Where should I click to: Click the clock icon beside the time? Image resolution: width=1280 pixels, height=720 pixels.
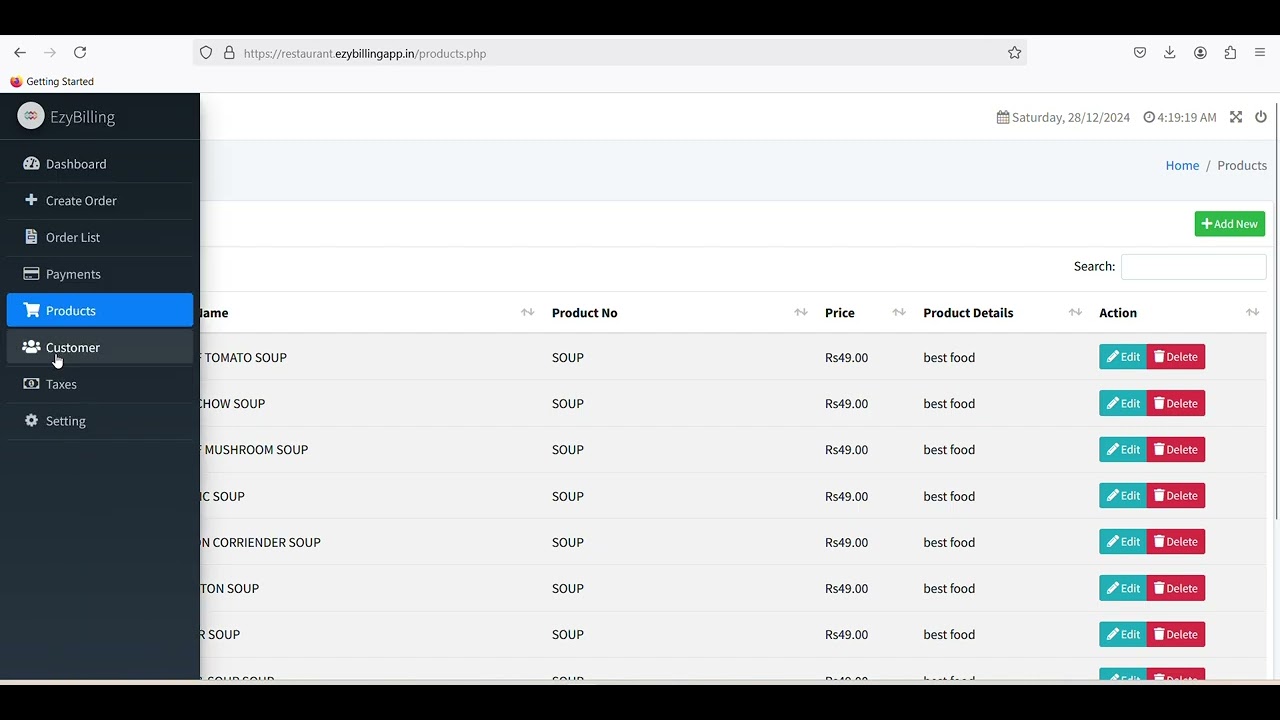1149,117
